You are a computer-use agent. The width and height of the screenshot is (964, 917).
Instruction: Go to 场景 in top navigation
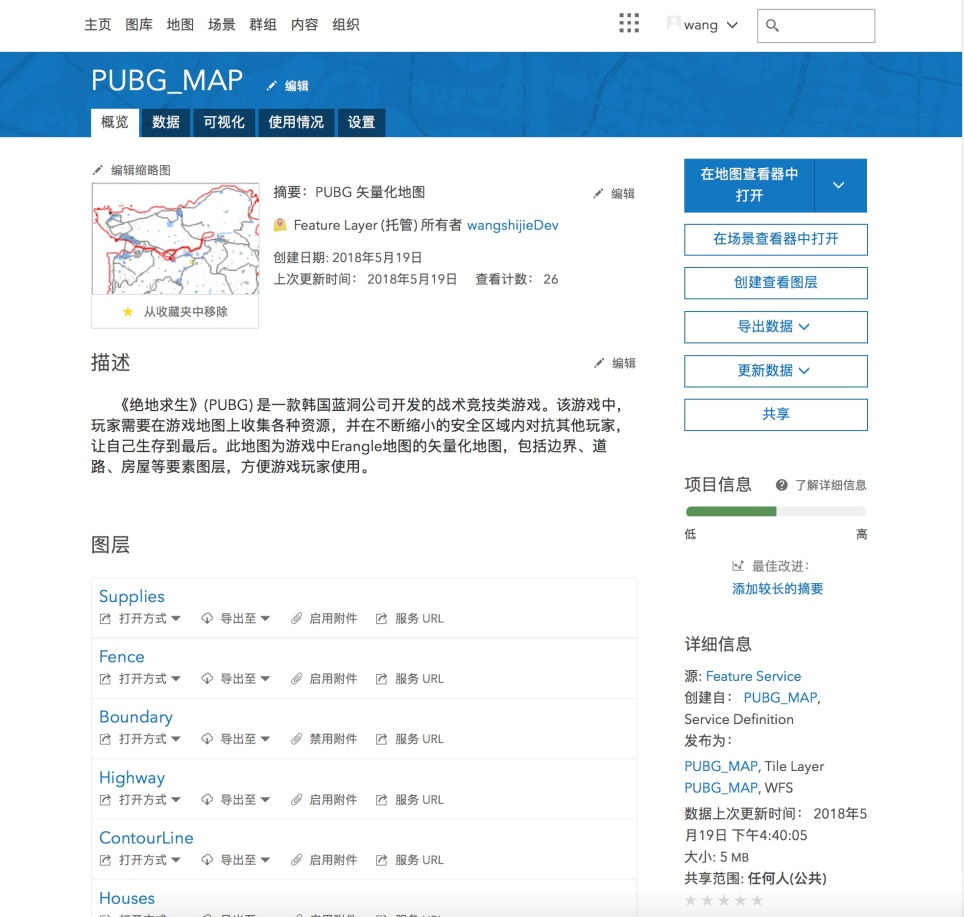[x=221, y=25]
